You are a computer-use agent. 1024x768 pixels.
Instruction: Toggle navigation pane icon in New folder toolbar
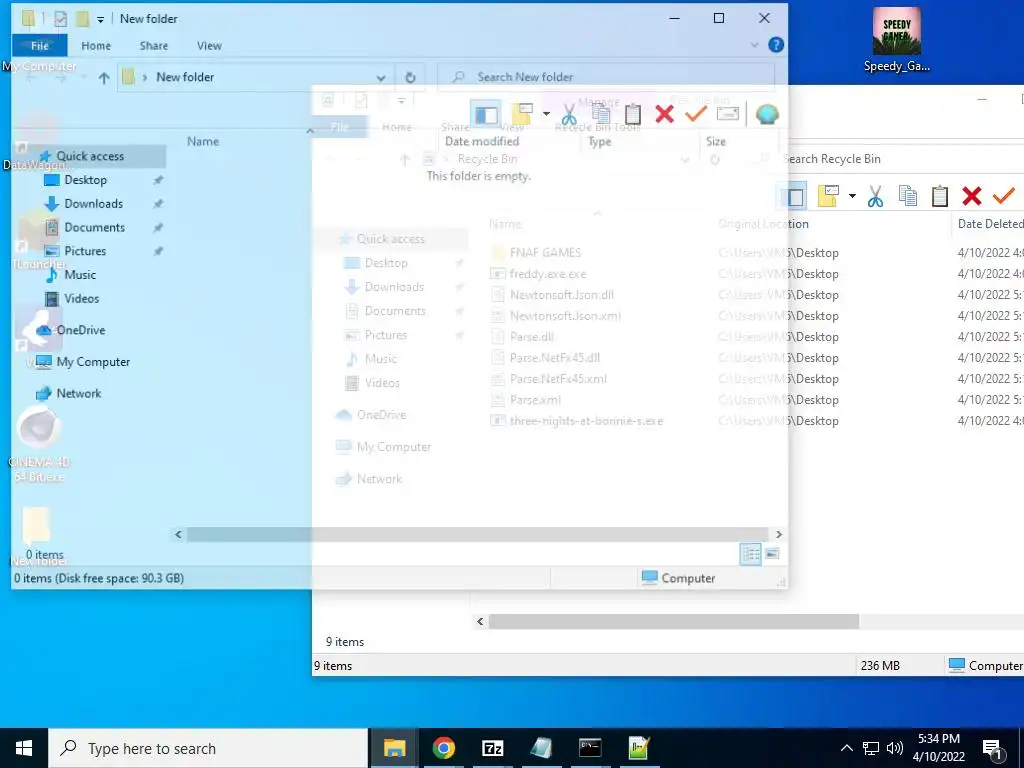tap(485, 114)
